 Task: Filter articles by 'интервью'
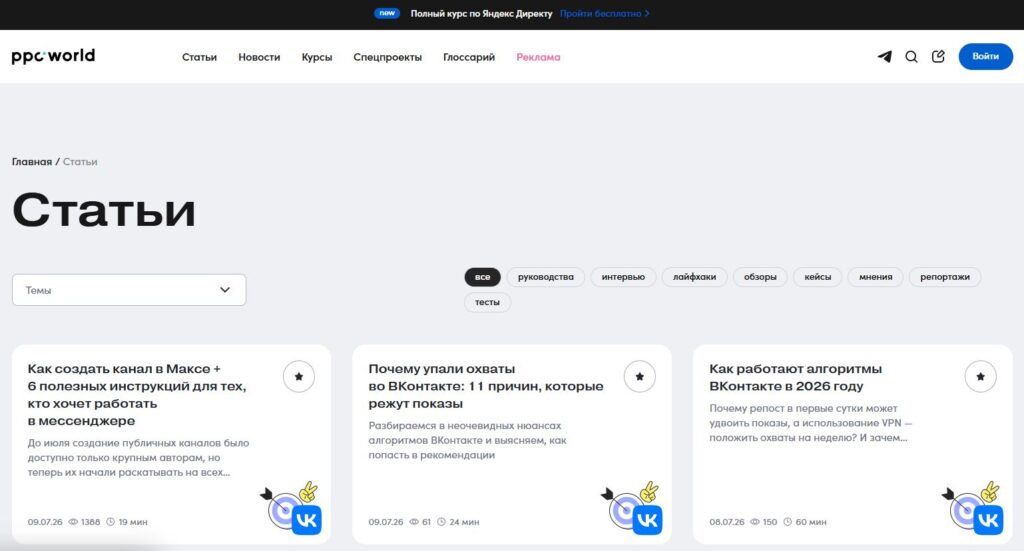623,277
